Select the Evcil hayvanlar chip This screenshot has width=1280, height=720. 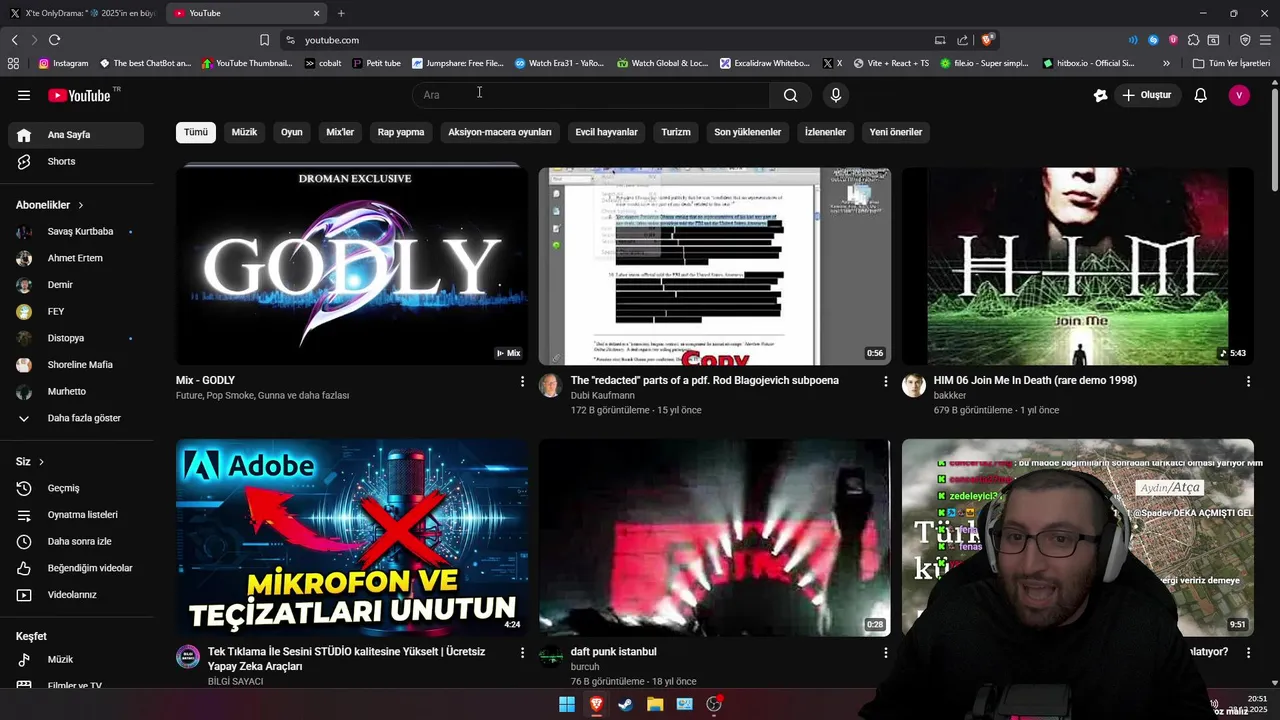click(606, 132)
